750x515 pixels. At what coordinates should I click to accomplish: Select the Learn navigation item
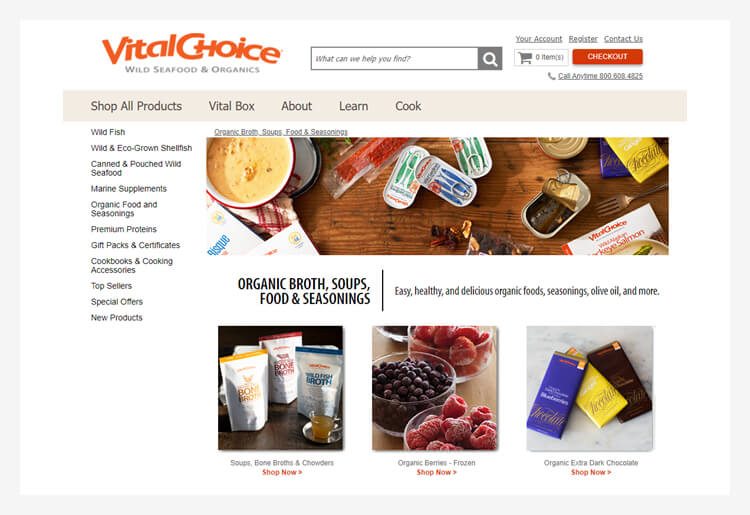pos(353,106)
